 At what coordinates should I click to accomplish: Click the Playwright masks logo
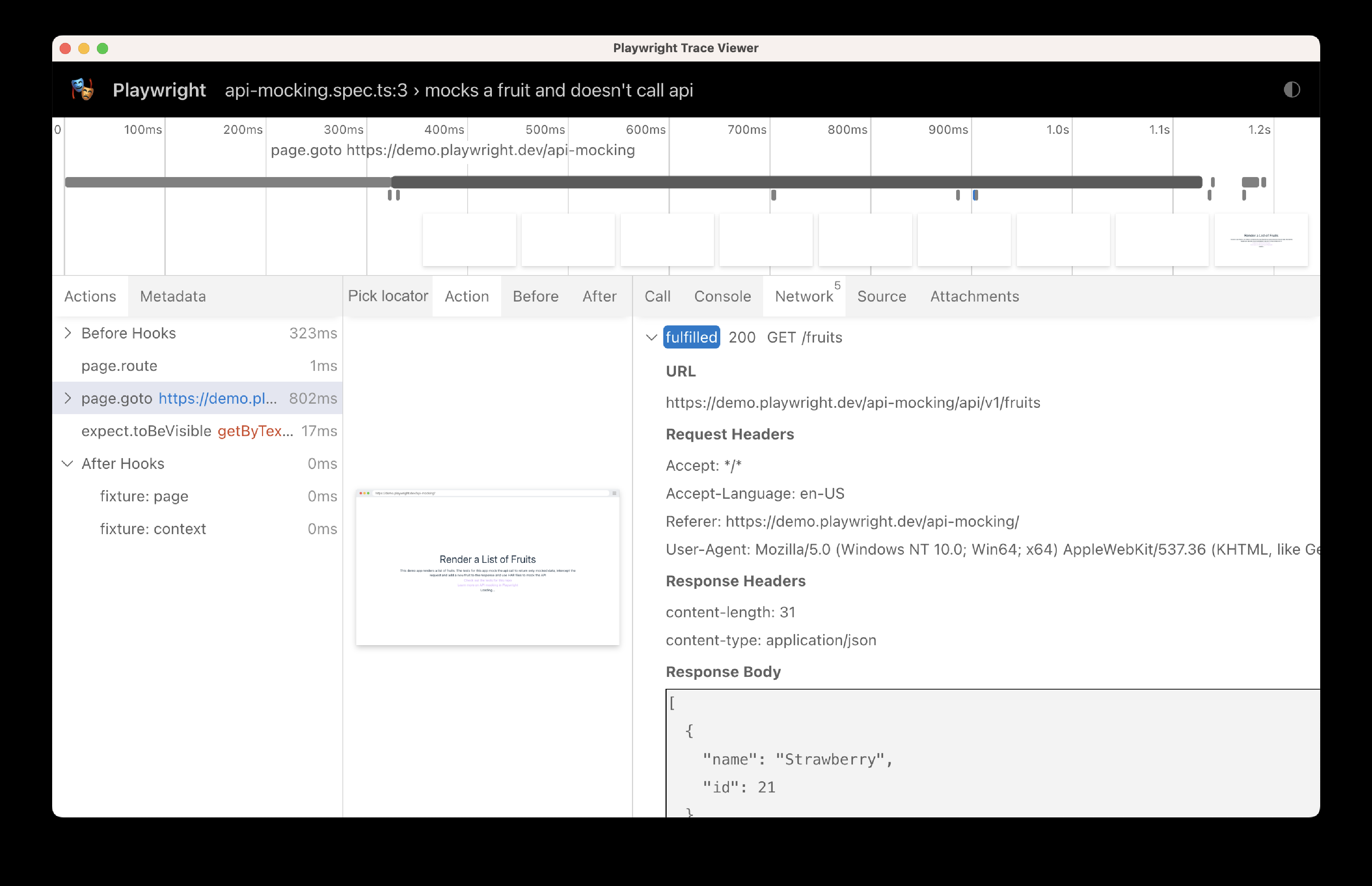pyautogui.click(x=82, y=90)
